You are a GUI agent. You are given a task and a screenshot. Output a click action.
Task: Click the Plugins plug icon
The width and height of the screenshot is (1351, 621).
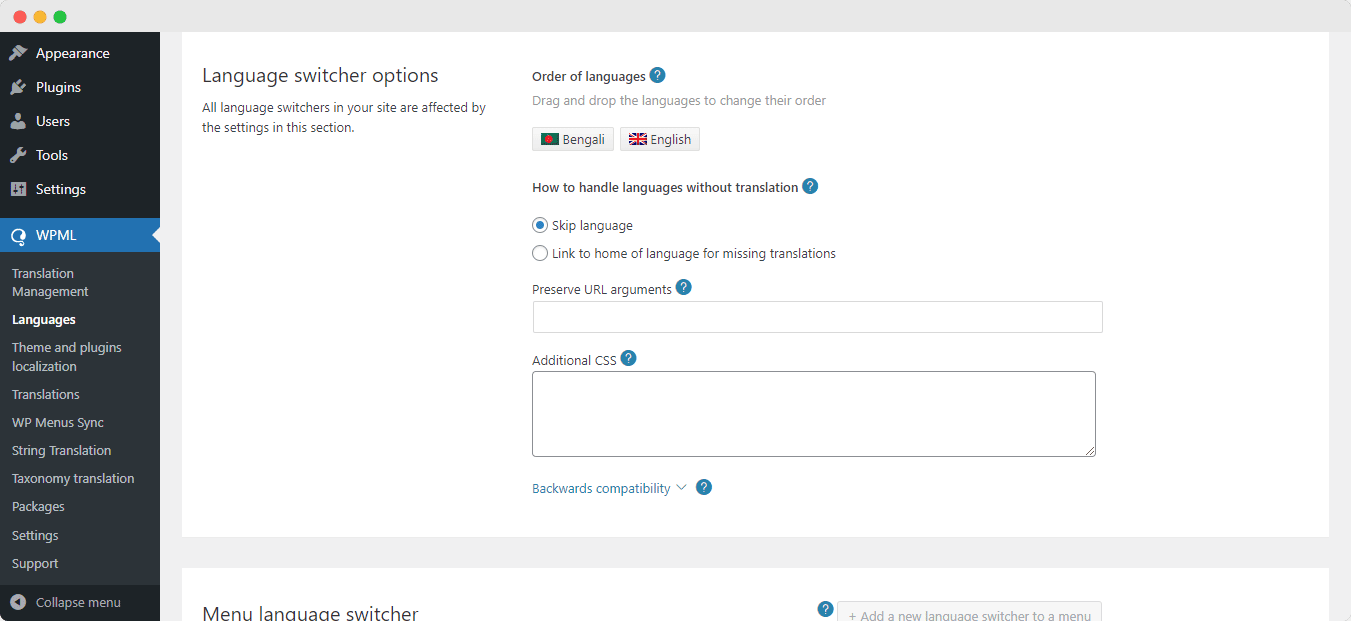point(18,87)
